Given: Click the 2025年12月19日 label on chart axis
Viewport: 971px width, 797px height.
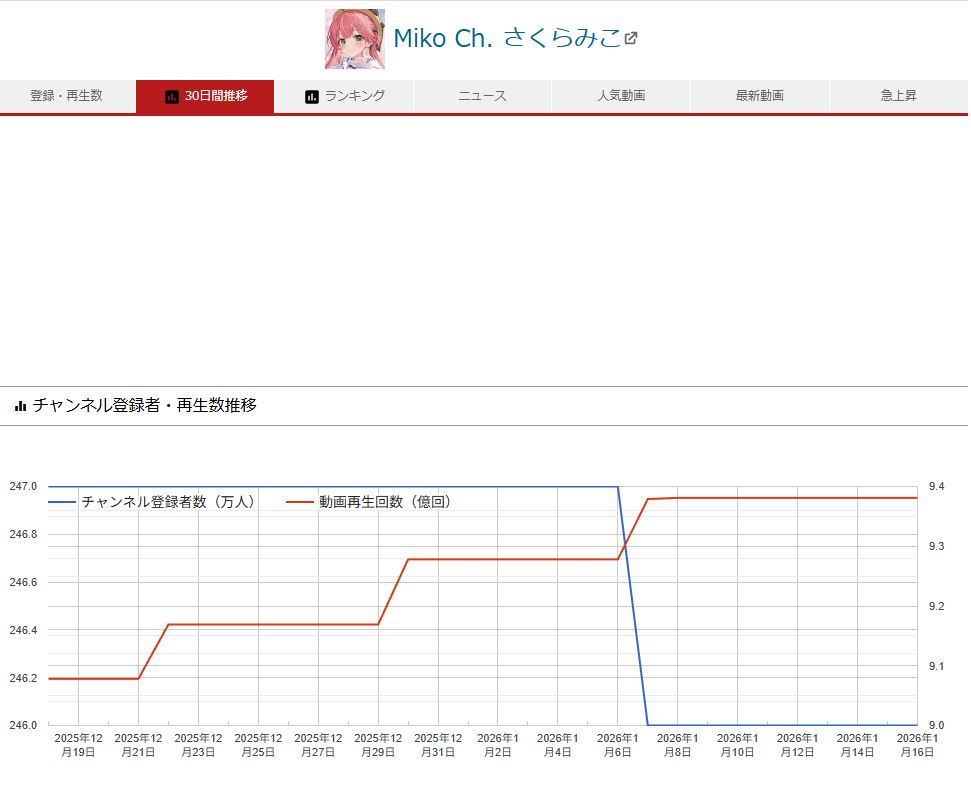Looking at the screenshot, I should (x=78, y=744).
